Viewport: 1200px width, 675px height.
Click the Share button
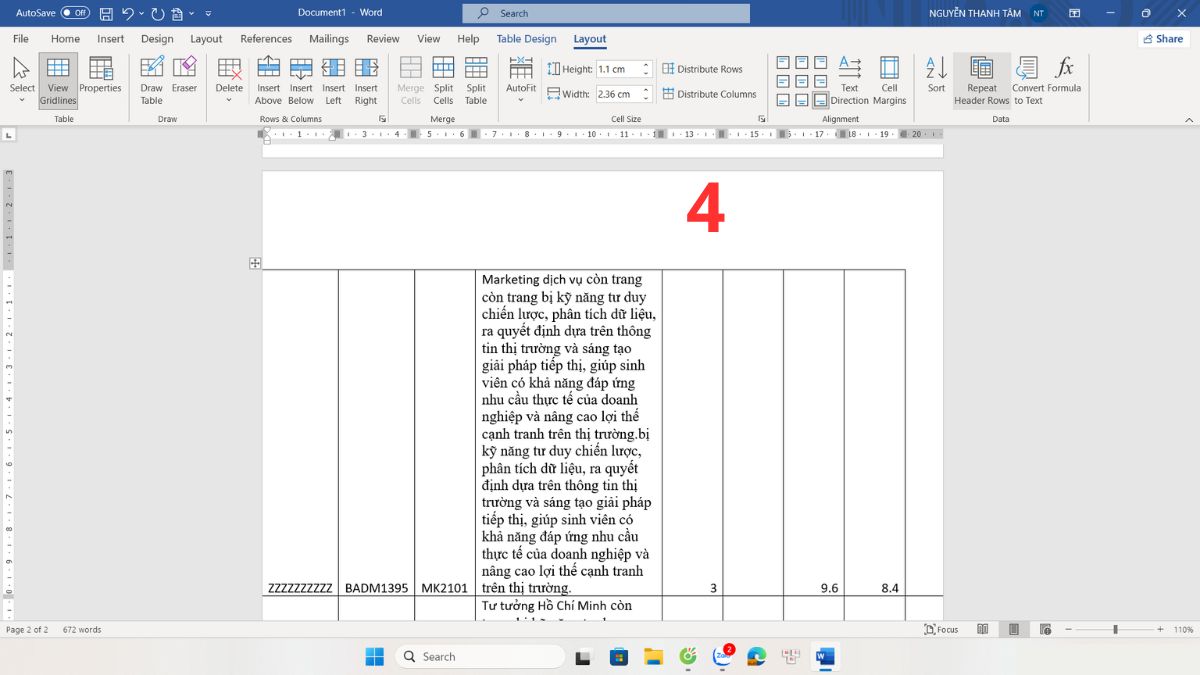(1162, 39)
